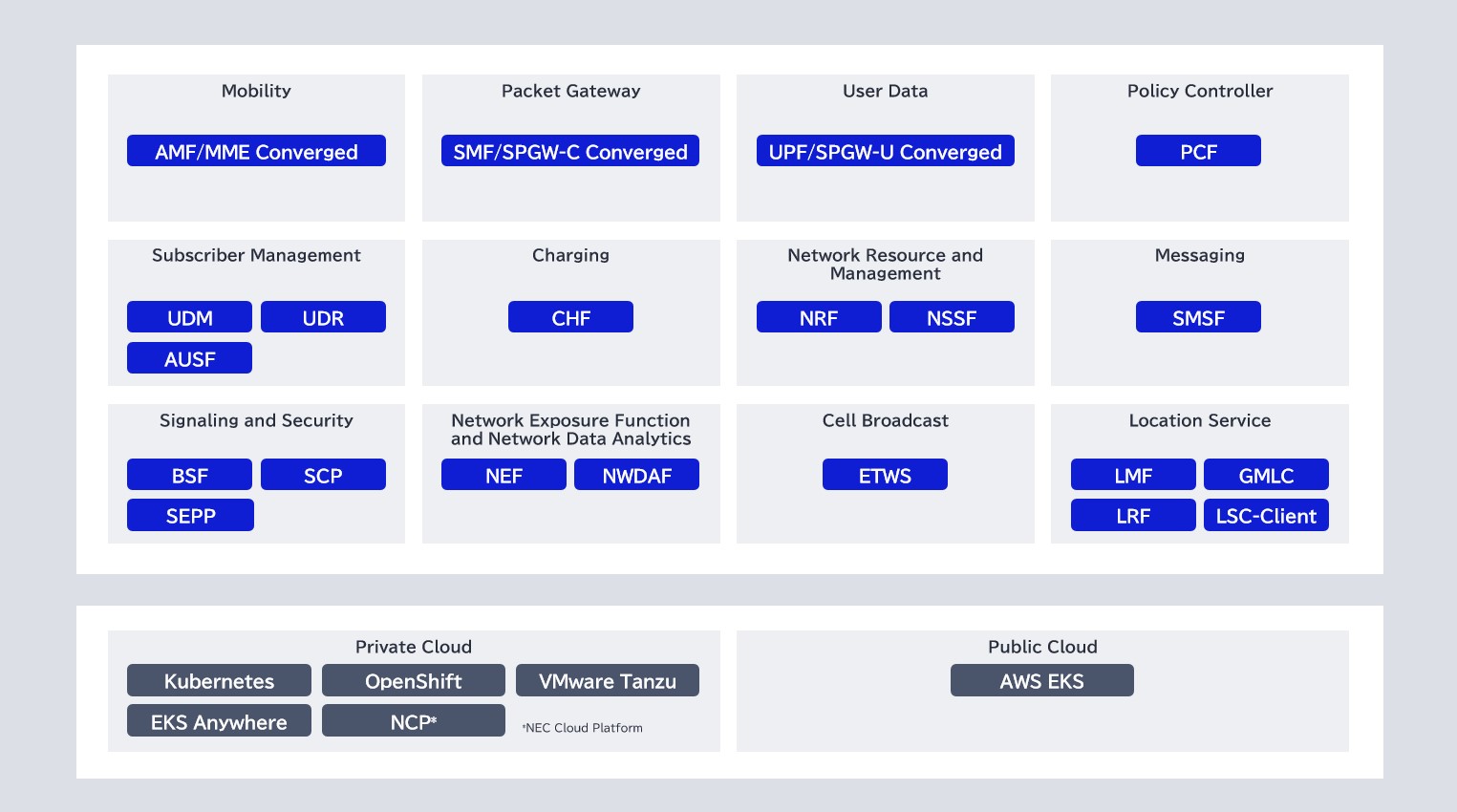Select the LSC-Client button
Image resolution: width=1457 pixels, height=812 pixels.
(1266, 515)
